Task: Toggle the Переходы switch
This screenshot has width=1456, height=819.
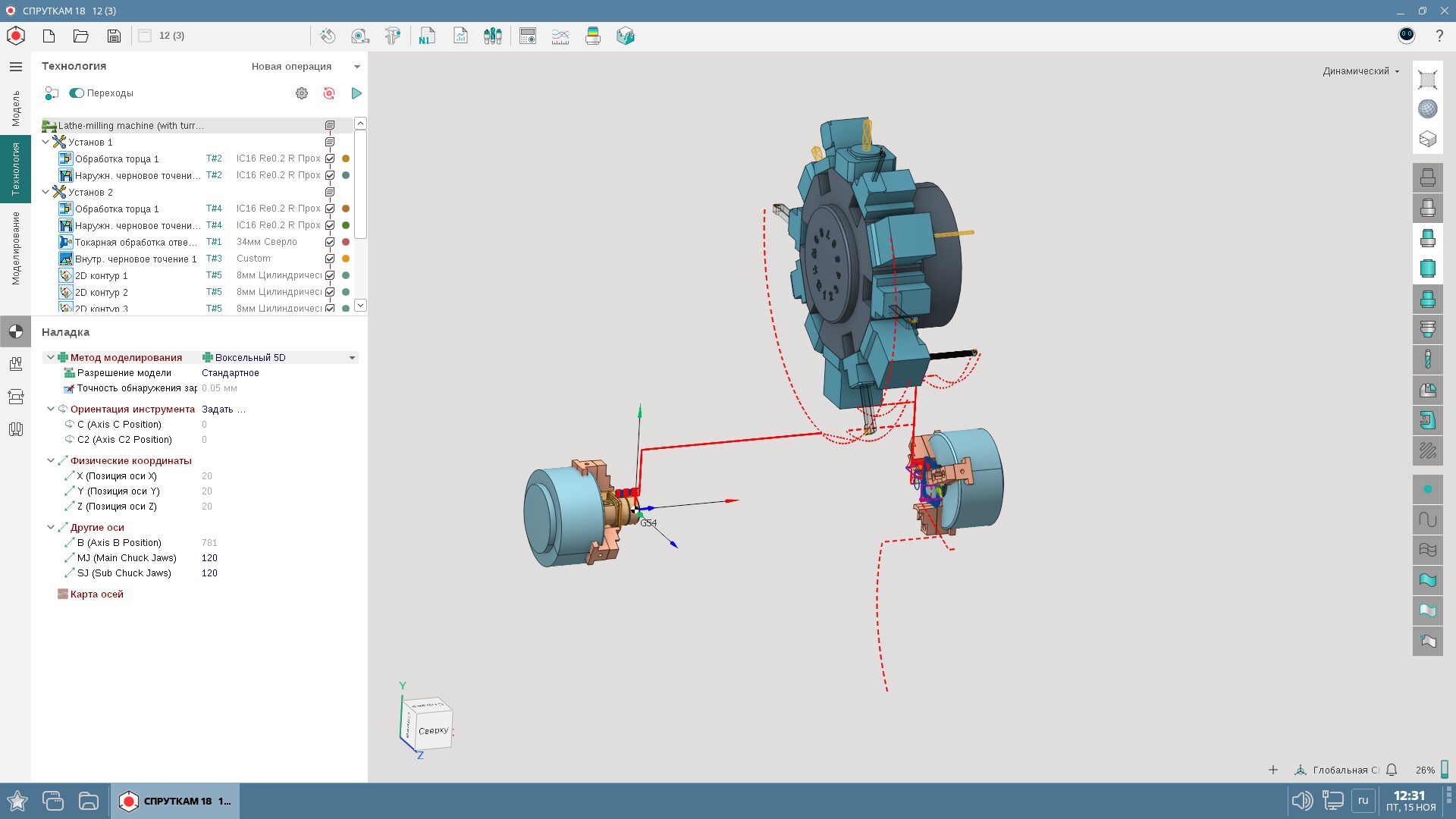Action: pos(77,93)
